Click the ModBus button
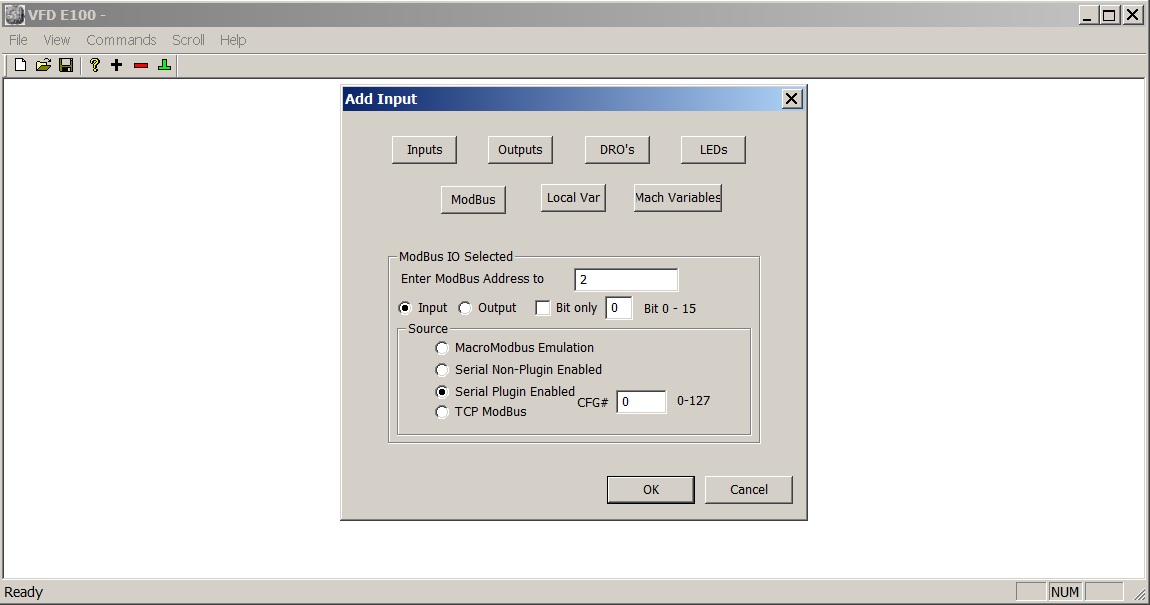The width and height of the screenshot is (1150, 605). click(x=473, y=199)
